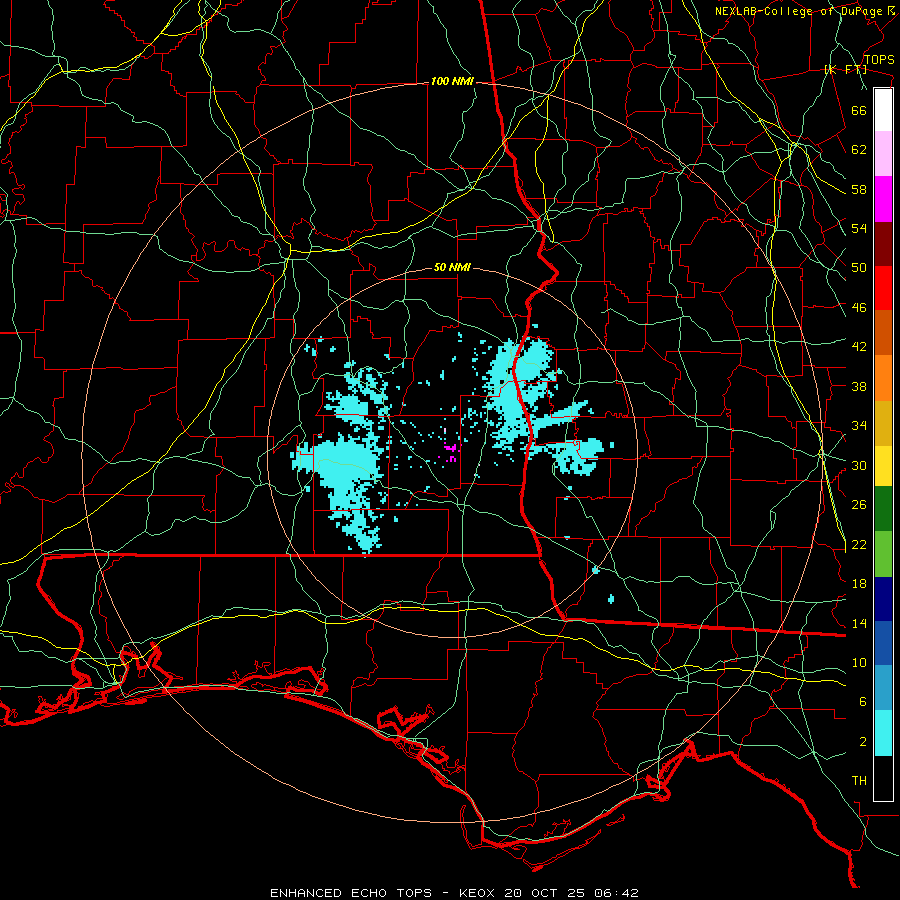Click the light green swatch between 18 and 22
The image size is (900, 900).
pyautogui.click(x=883, y=554)
